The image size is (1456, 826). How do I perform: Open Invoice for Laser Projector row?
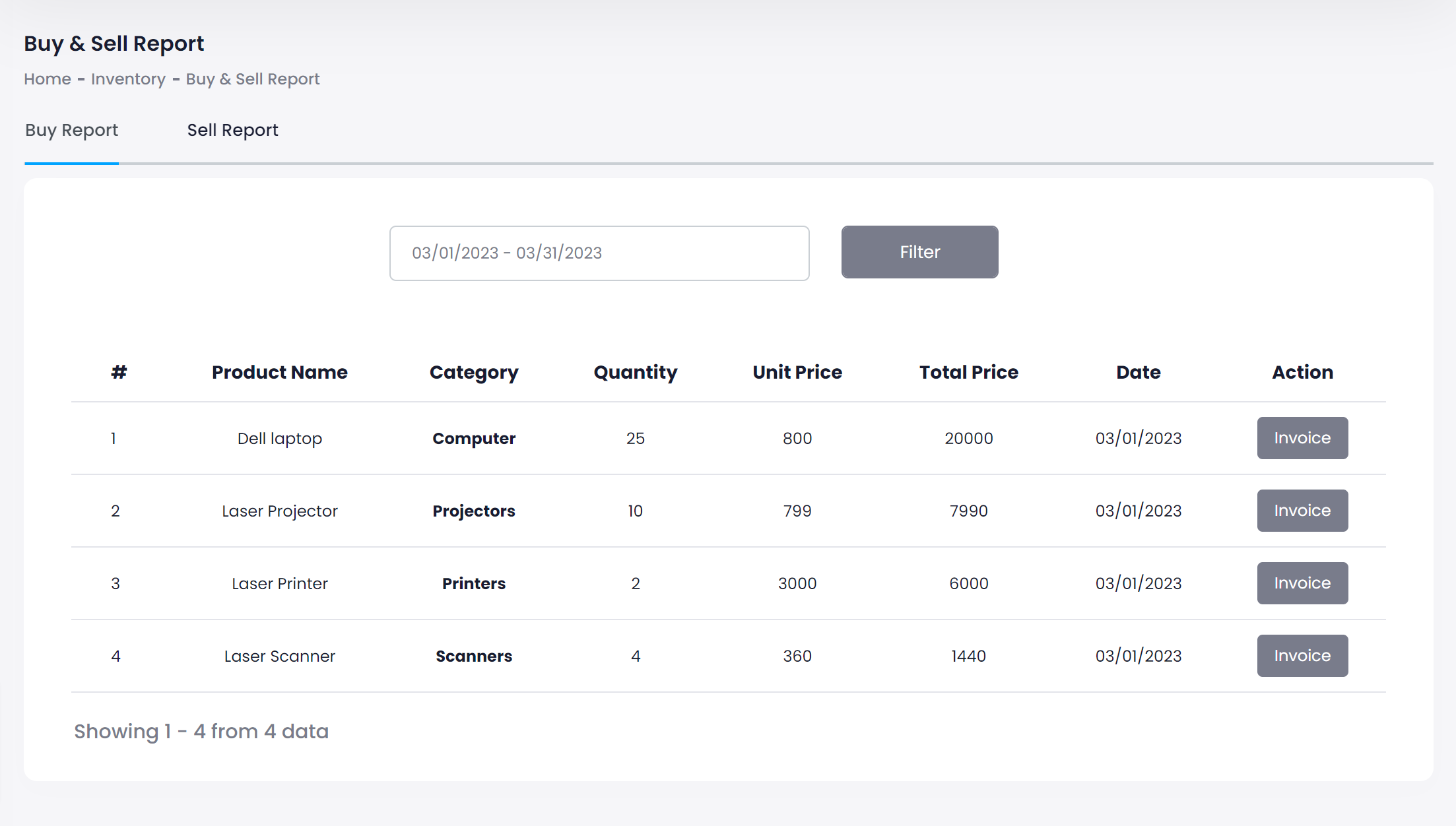tap(1302, 511)
